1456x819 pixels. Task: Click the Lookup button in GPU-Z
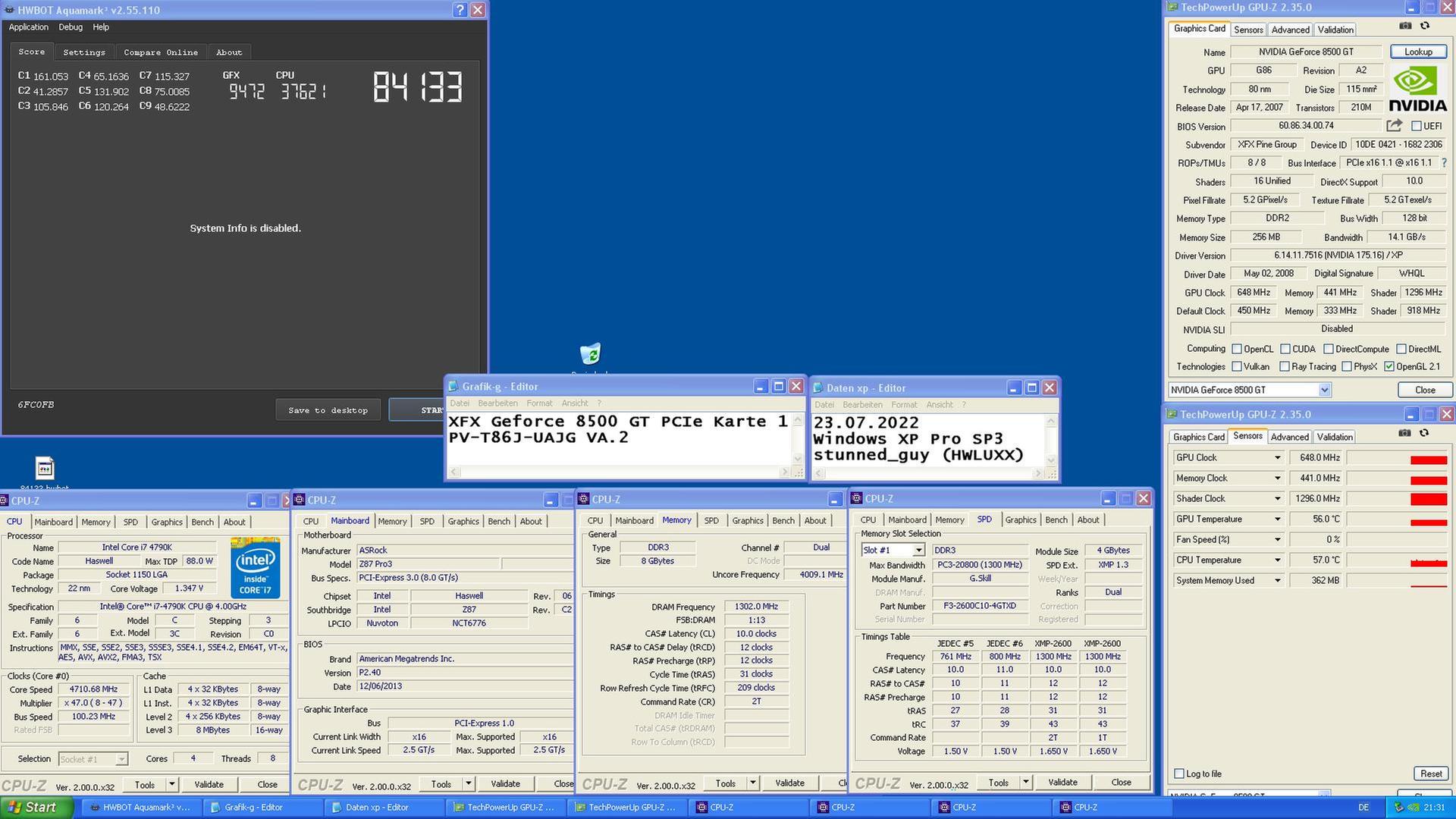(1418, 52)
